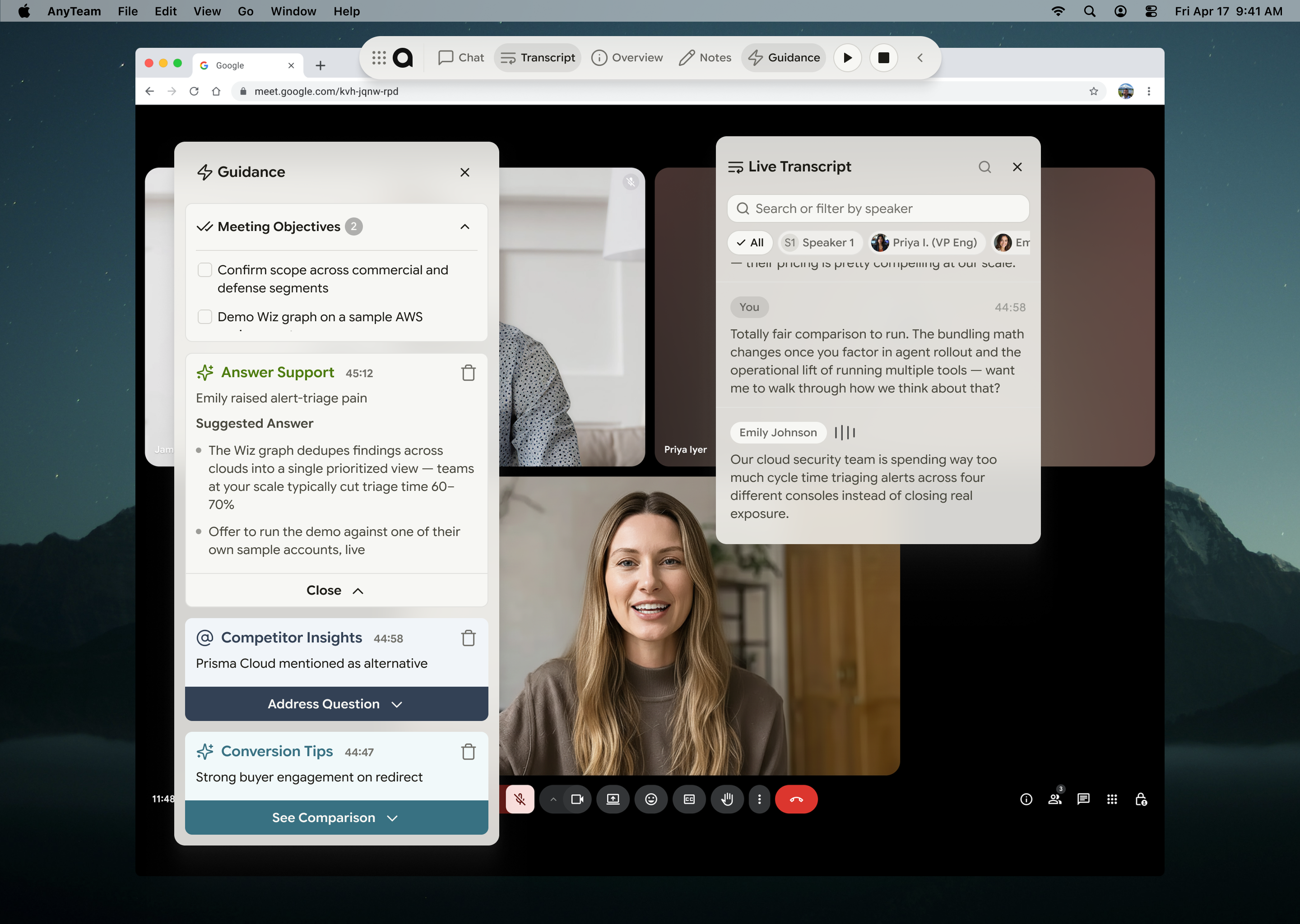Screen dimensions: 1300x924
Task: Close the Guidance panel
Action: click(464, 172)
